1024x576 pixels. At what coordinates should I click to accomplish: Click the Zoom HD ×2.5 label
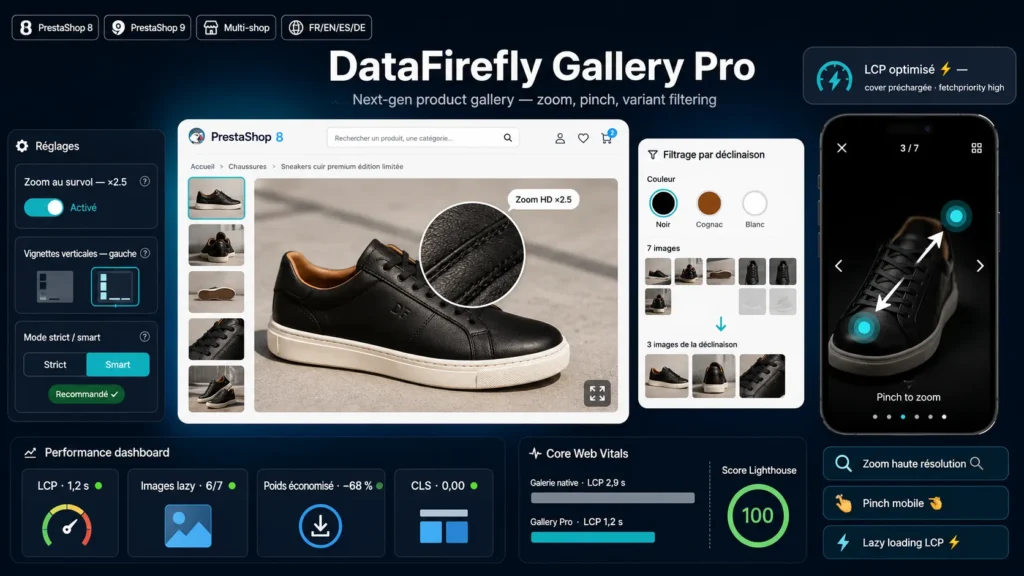[x=543, y=199]
